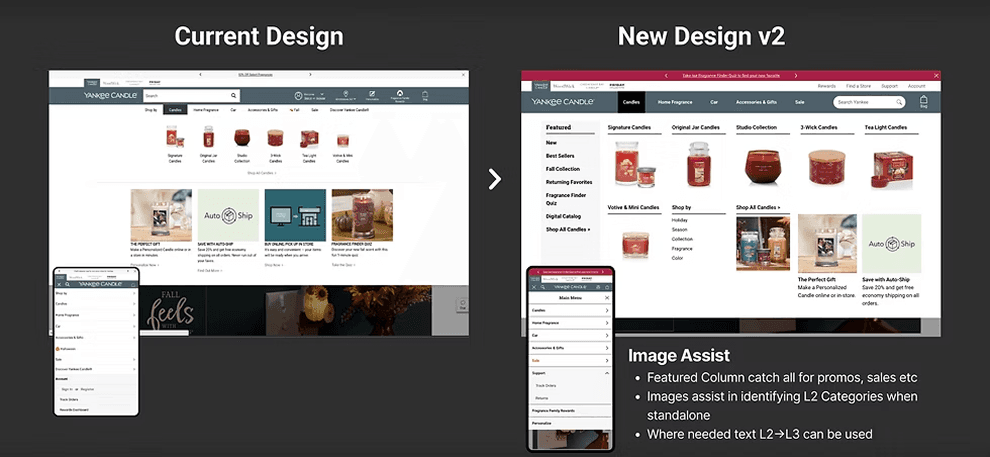Image resolution: width=990 pixels, height=457 pixels.
Task: Select Candles tab in New Design nav bar
Action: [631, 102]
